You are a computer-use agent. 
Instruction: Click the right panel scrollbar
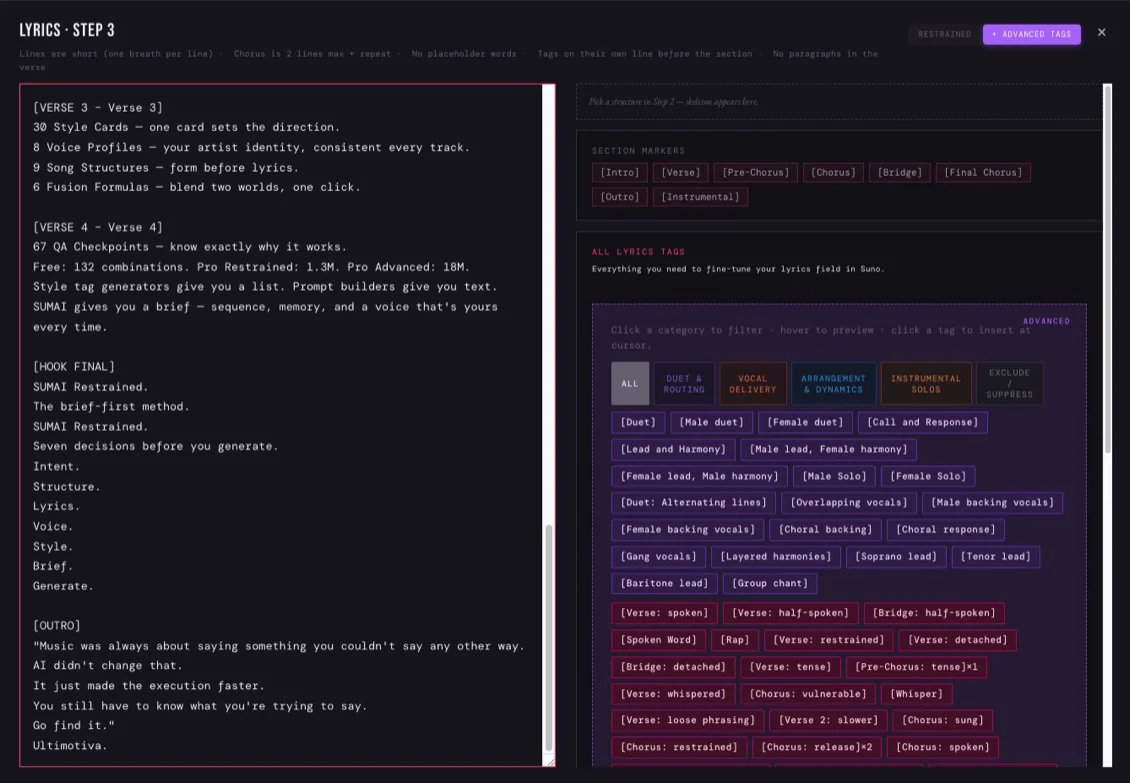[1108, 269]
